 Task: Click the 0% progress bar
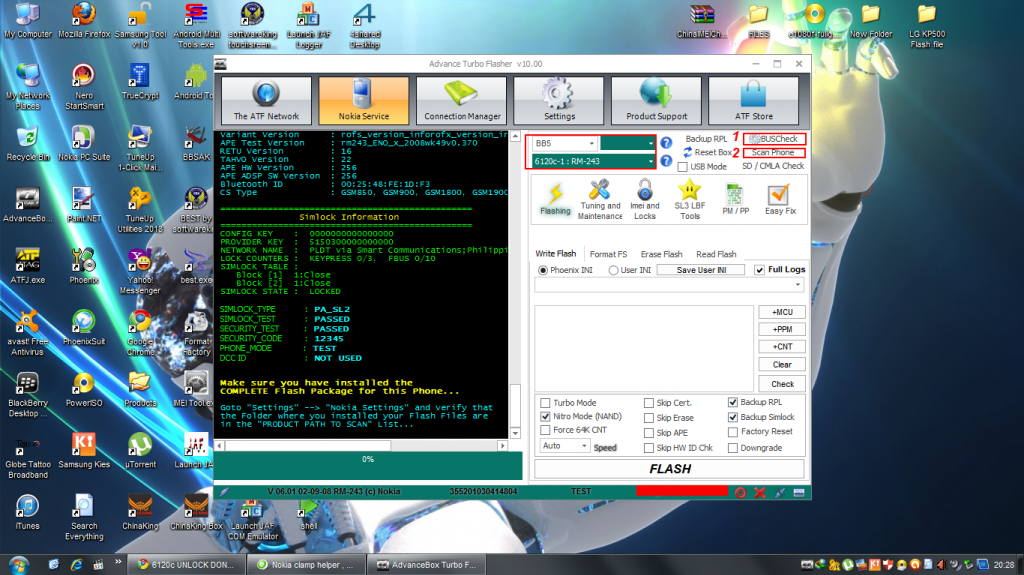368,465
